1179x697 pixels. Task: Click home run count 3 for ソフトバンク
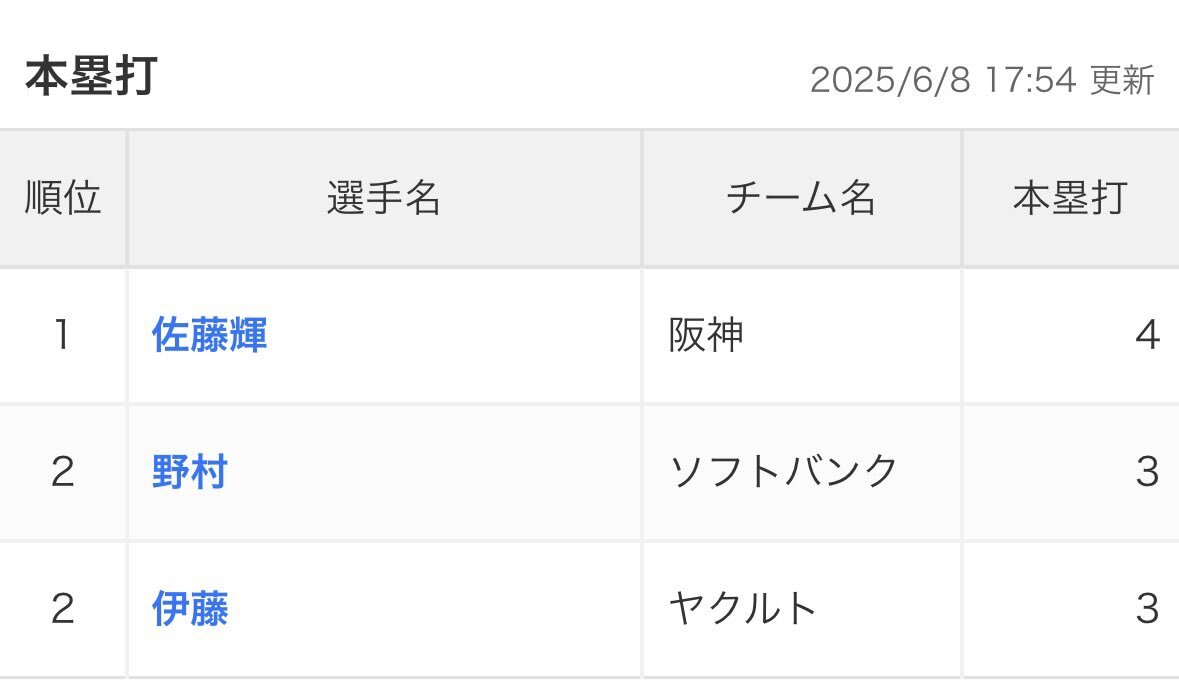pos(1147,472)
